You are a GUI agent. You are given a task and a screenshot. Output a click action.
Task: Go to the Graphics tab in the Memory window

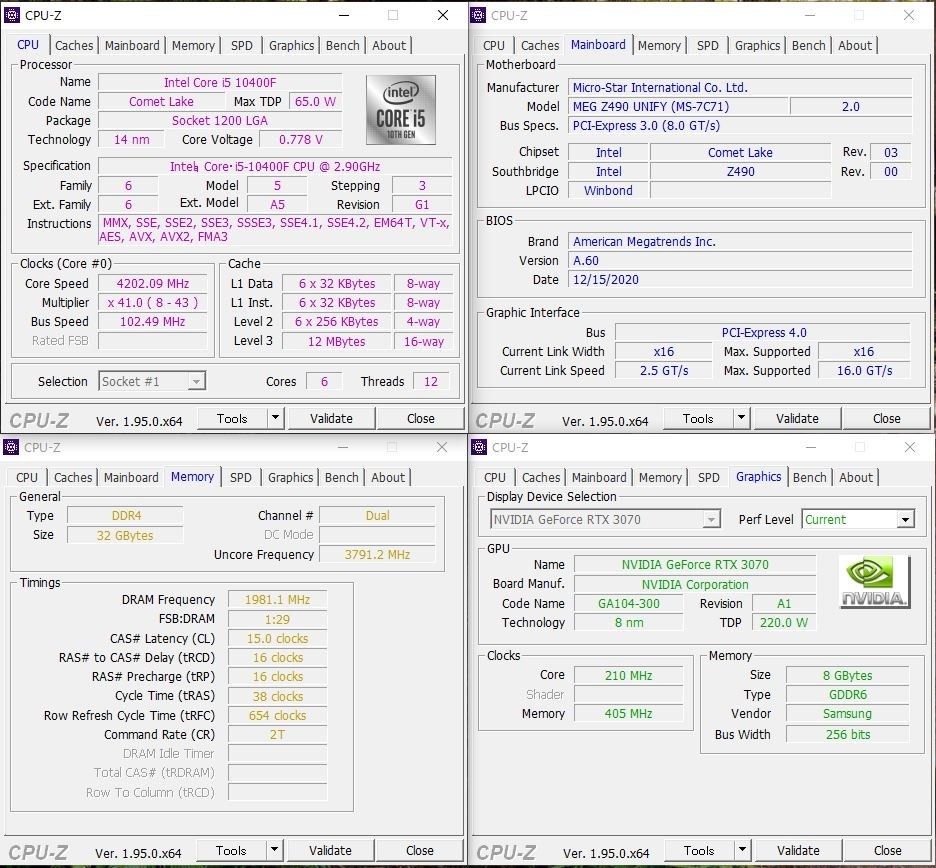point(291,478)
